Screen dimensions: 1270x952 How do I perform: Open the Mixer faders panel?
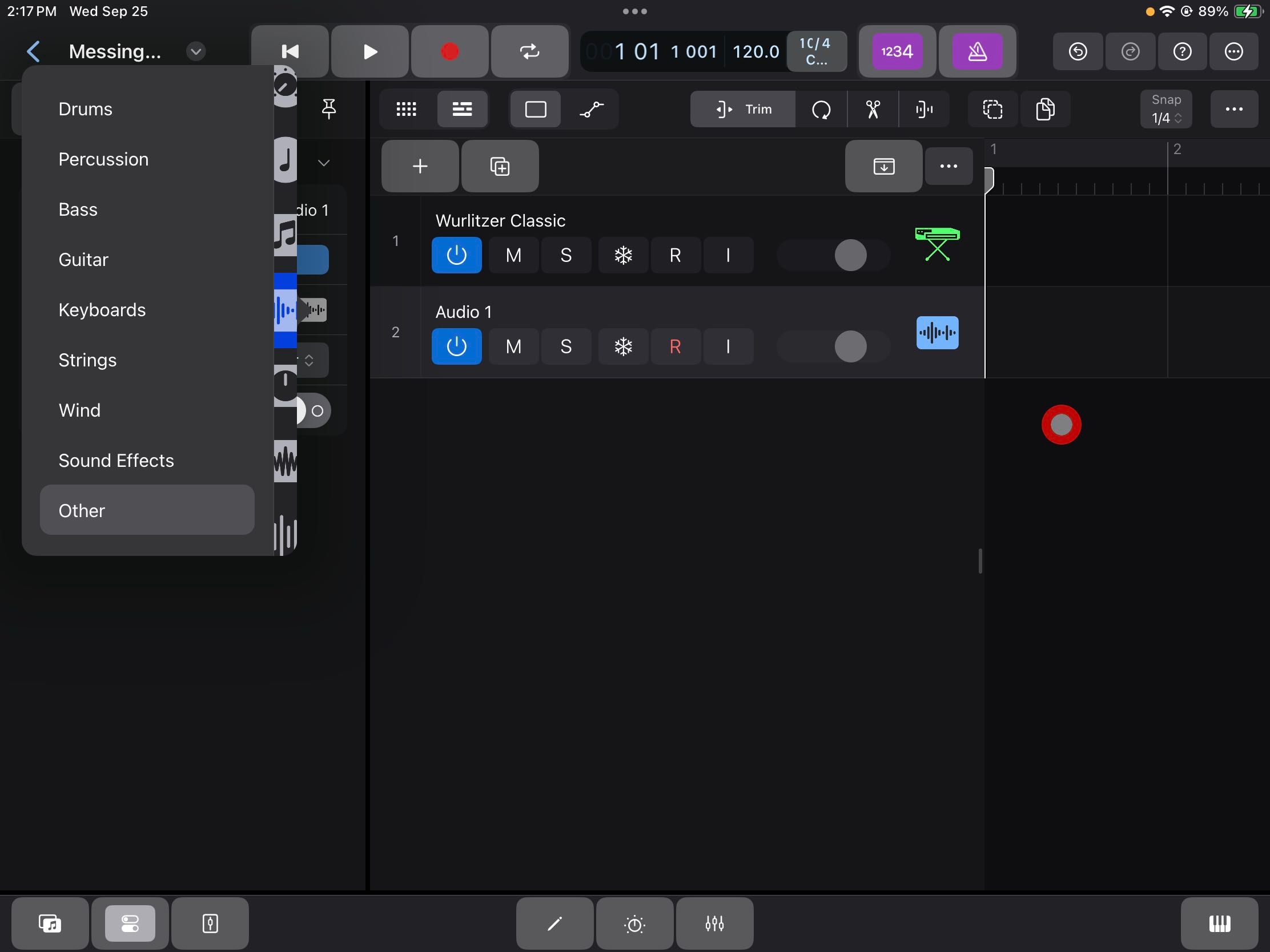tap(714, 923)
